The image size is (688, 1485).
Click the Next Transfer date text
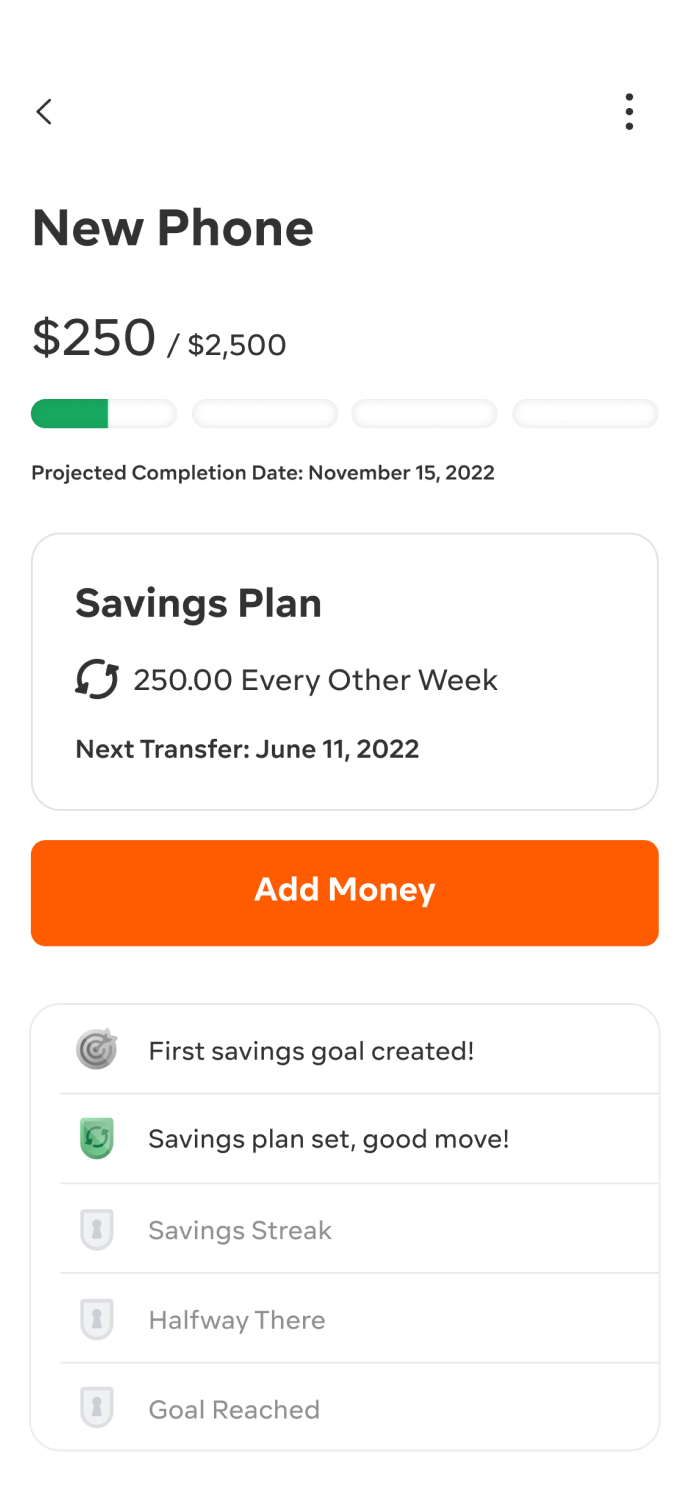[x=247, y=749]
